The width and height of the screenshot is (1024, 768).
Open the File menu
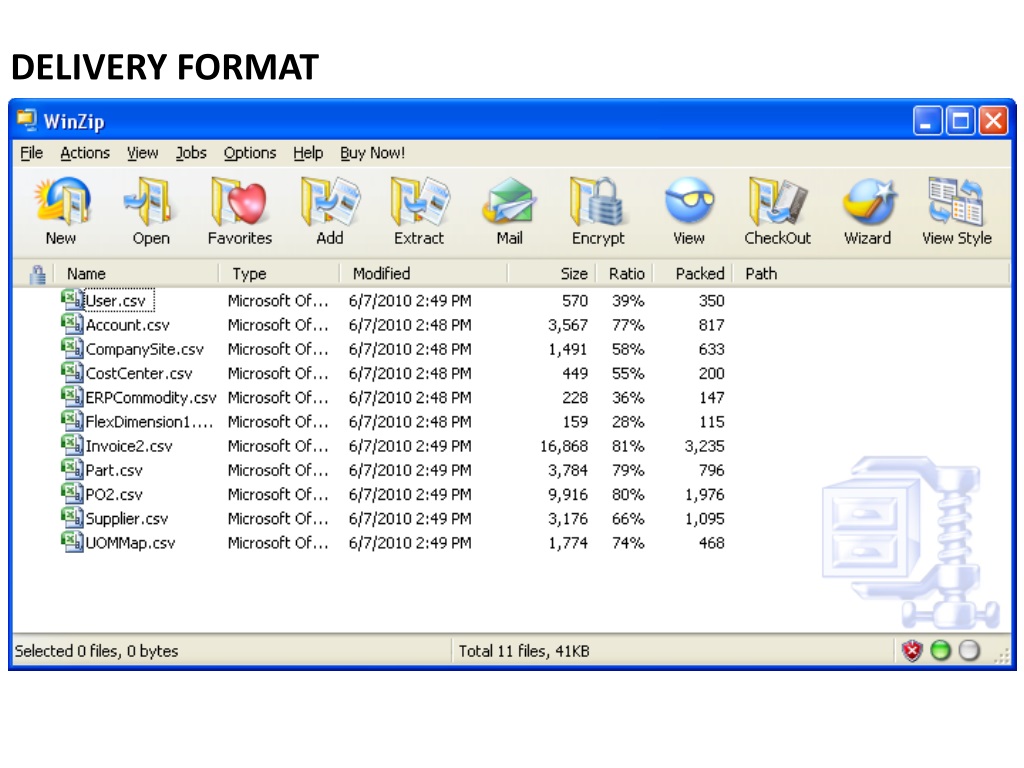click(x=31, y=153)
